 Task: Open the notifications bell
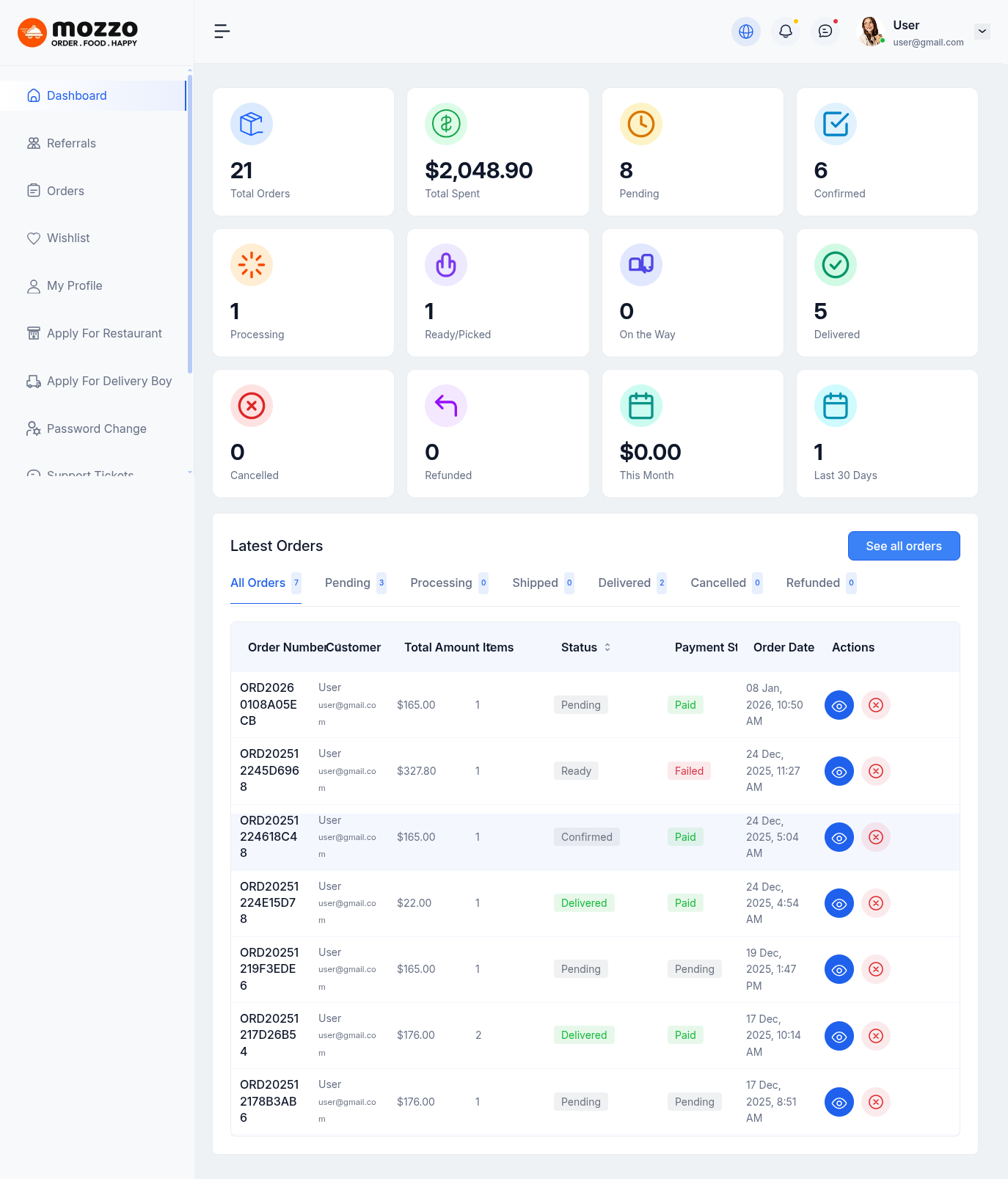pyautogui.click(x=785, y=32)
